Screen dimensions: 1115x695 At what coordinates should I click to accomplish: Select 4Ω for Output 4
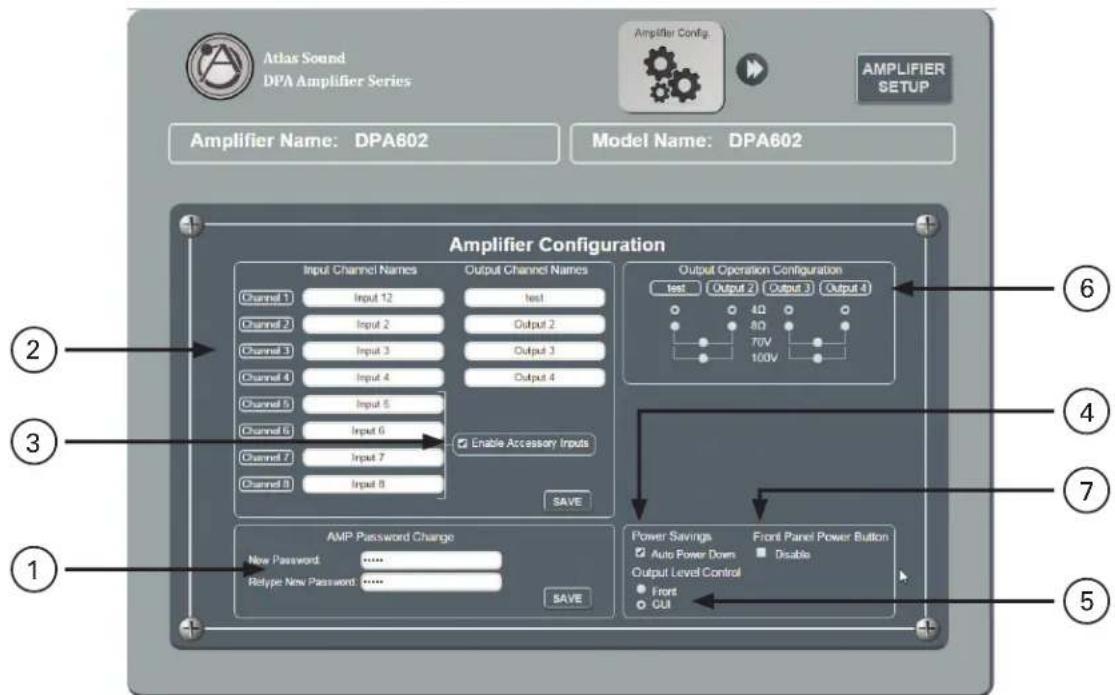pos(845,310)
